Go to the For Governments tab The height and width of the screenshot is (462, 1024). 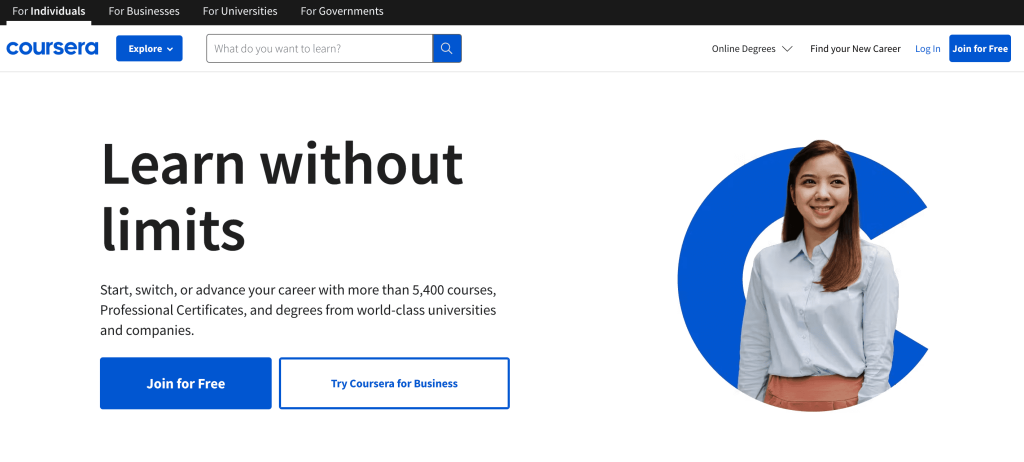342,11
